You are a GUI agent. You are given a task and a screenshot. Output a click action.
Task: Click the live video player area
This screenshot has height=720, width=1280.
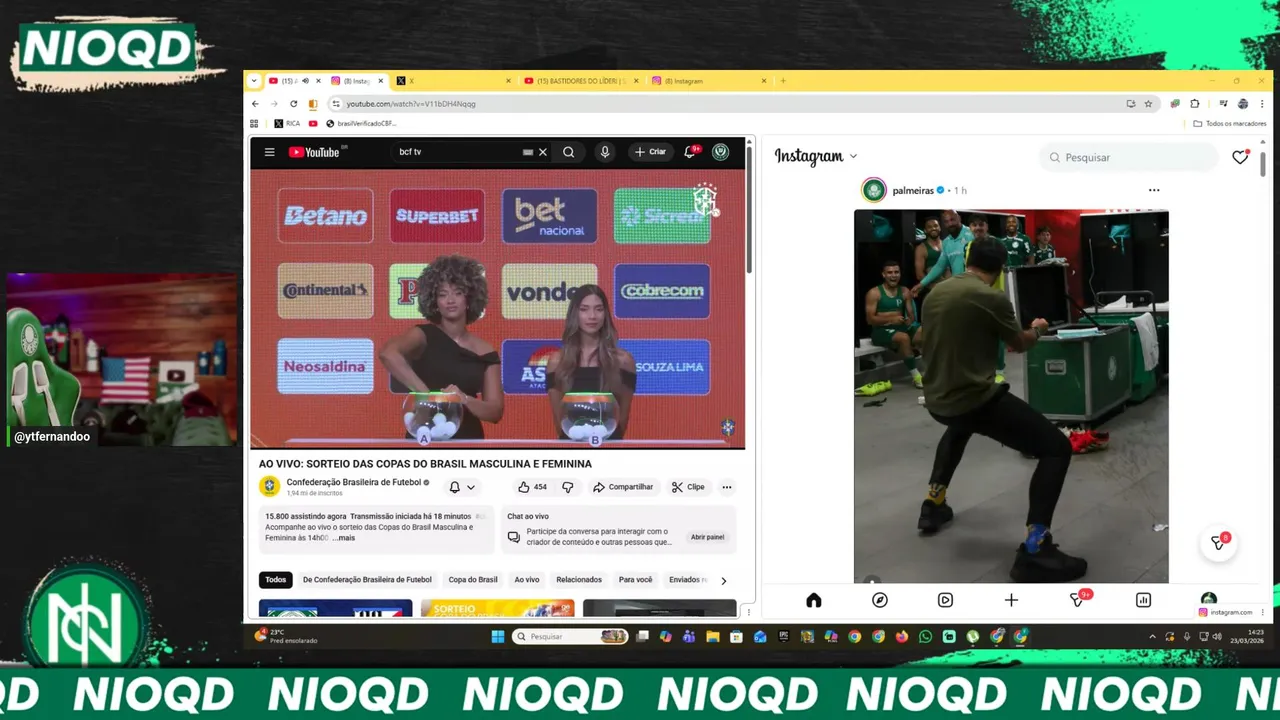click(497, 309)
